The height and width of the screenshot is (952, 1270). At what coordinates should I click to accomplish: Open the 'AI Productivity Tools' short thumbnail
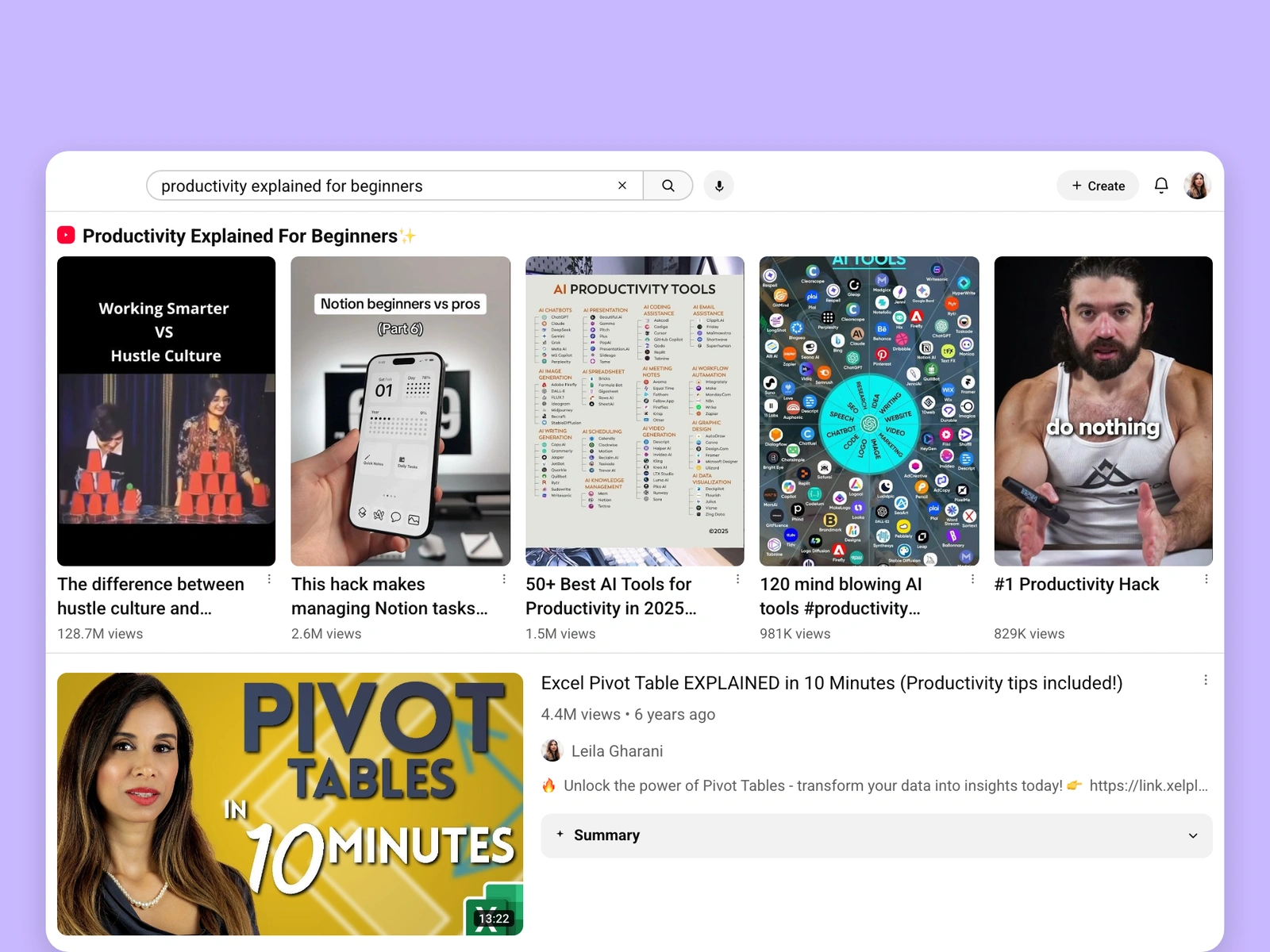[x=635, y=411]
